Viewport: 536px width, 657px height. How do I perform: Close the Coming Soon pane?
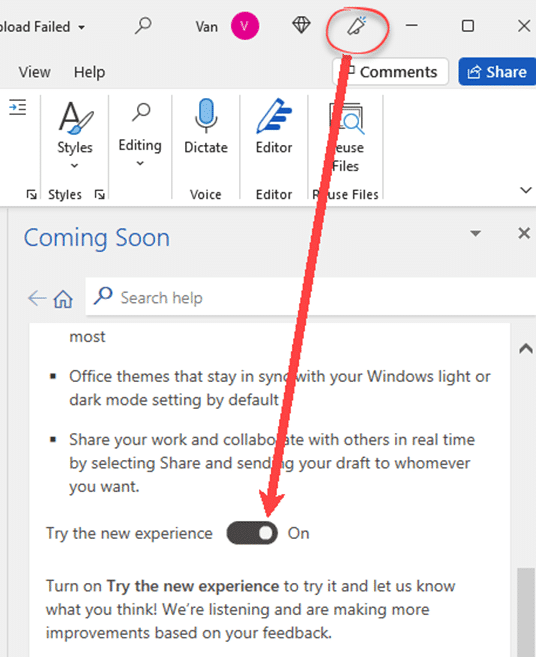(x=524, y=233)
